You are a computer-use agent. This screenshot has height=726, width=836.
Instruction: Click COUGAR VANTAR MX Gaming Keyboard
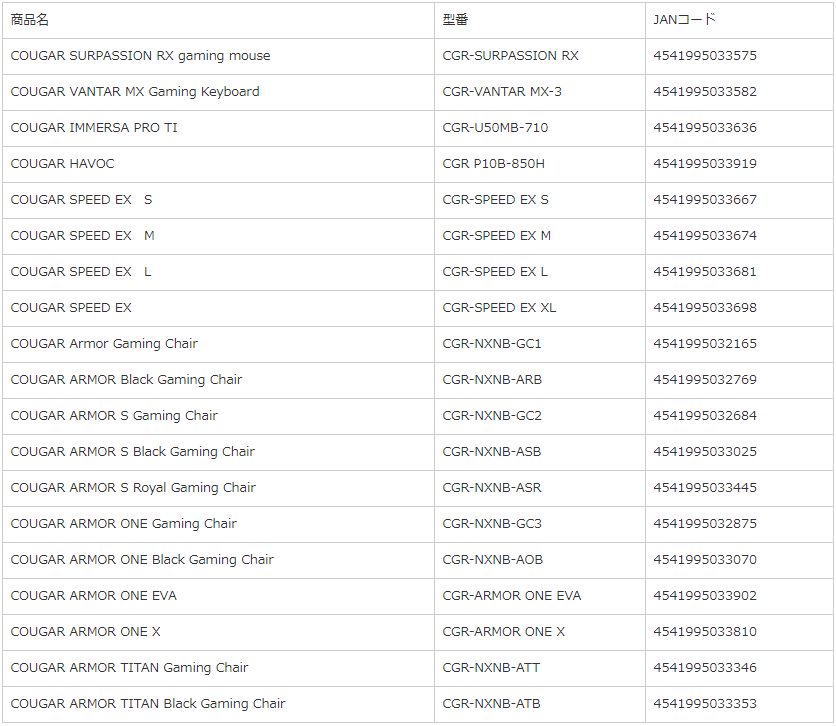pyautogui.click(x=135, y=92)
